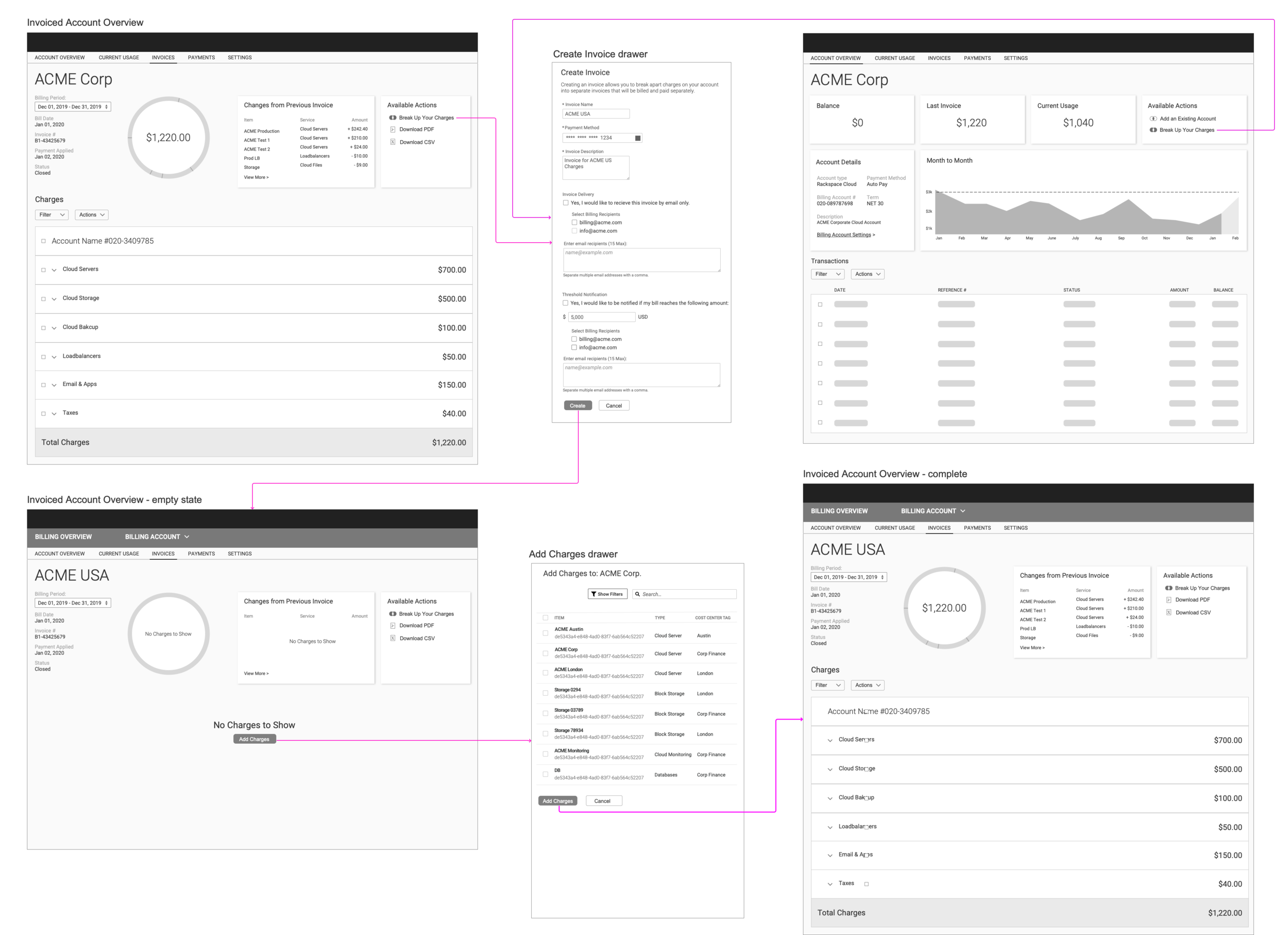Open ACCOUNT OVERVIEW tab in complete panel
The width and height of the screenshot is (1288, 935).
coord(835,528)
